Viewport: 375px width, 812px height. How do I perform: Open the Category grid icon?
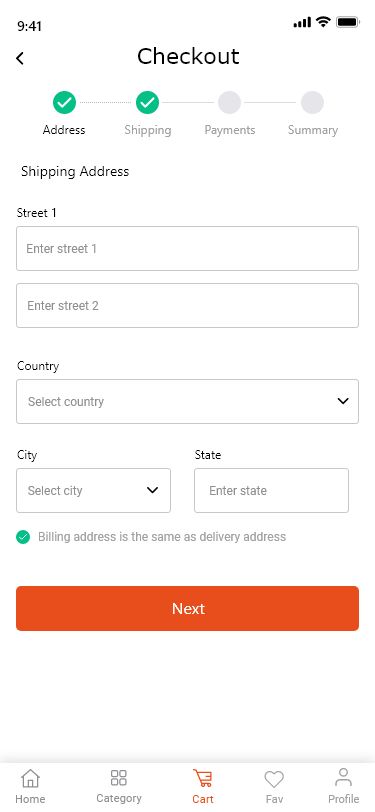(119, 777)
